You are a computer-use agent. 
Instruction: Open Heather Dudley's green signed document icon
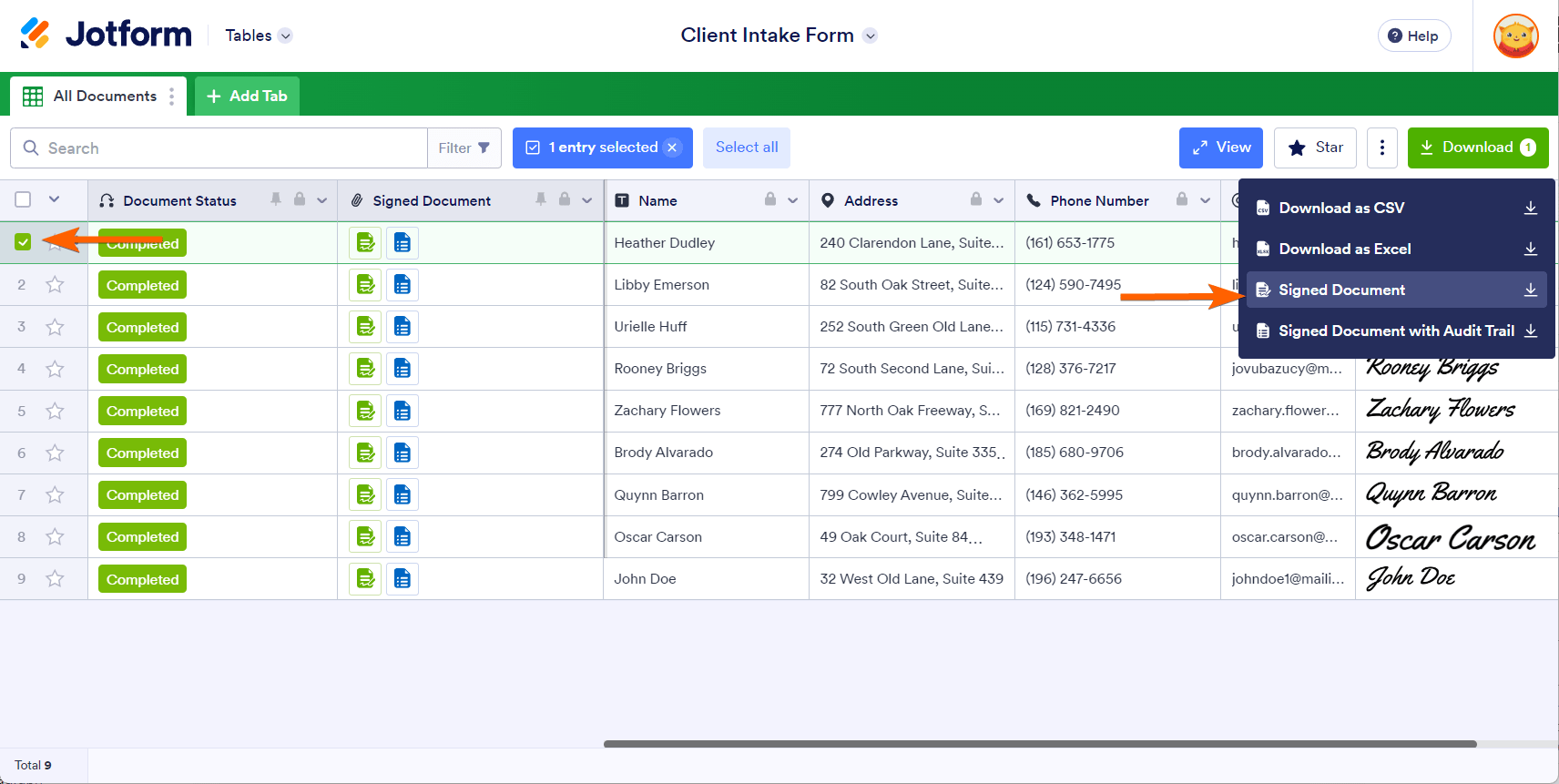366,243
